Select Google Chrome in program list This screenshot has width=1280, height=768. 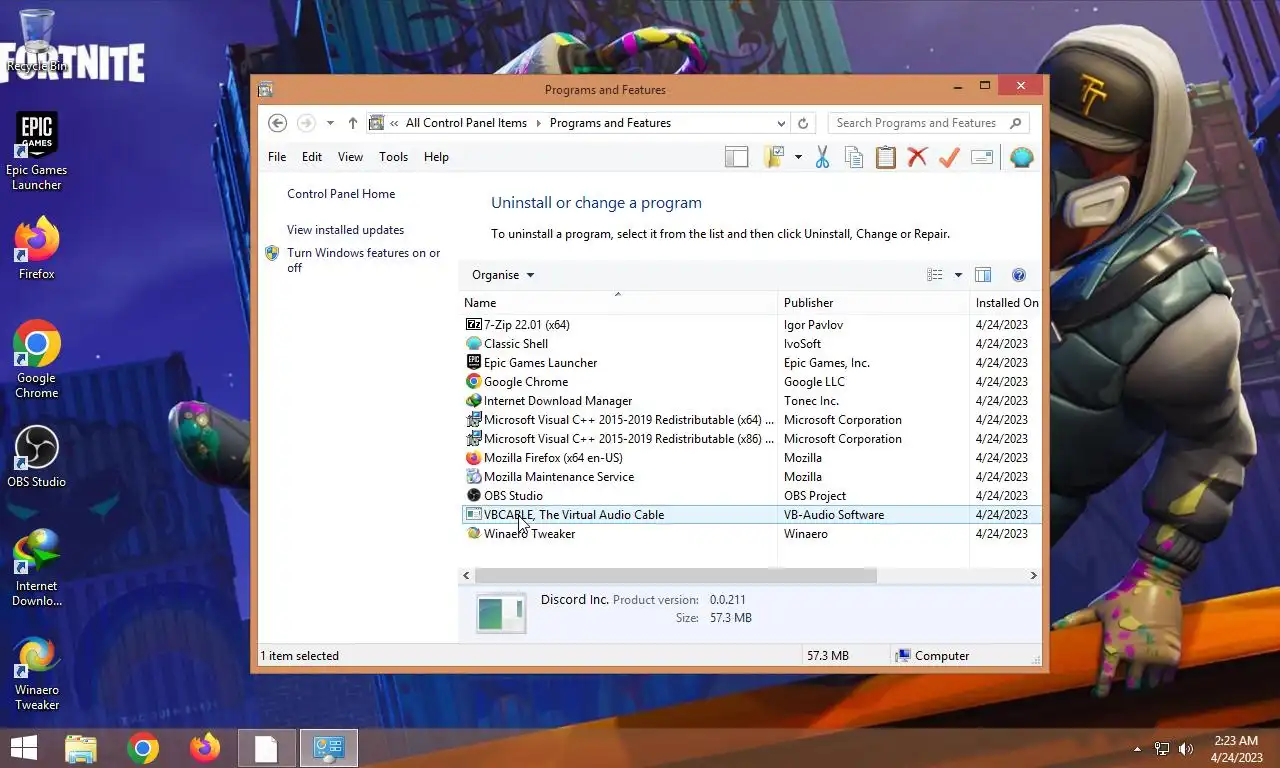[751, 382]
